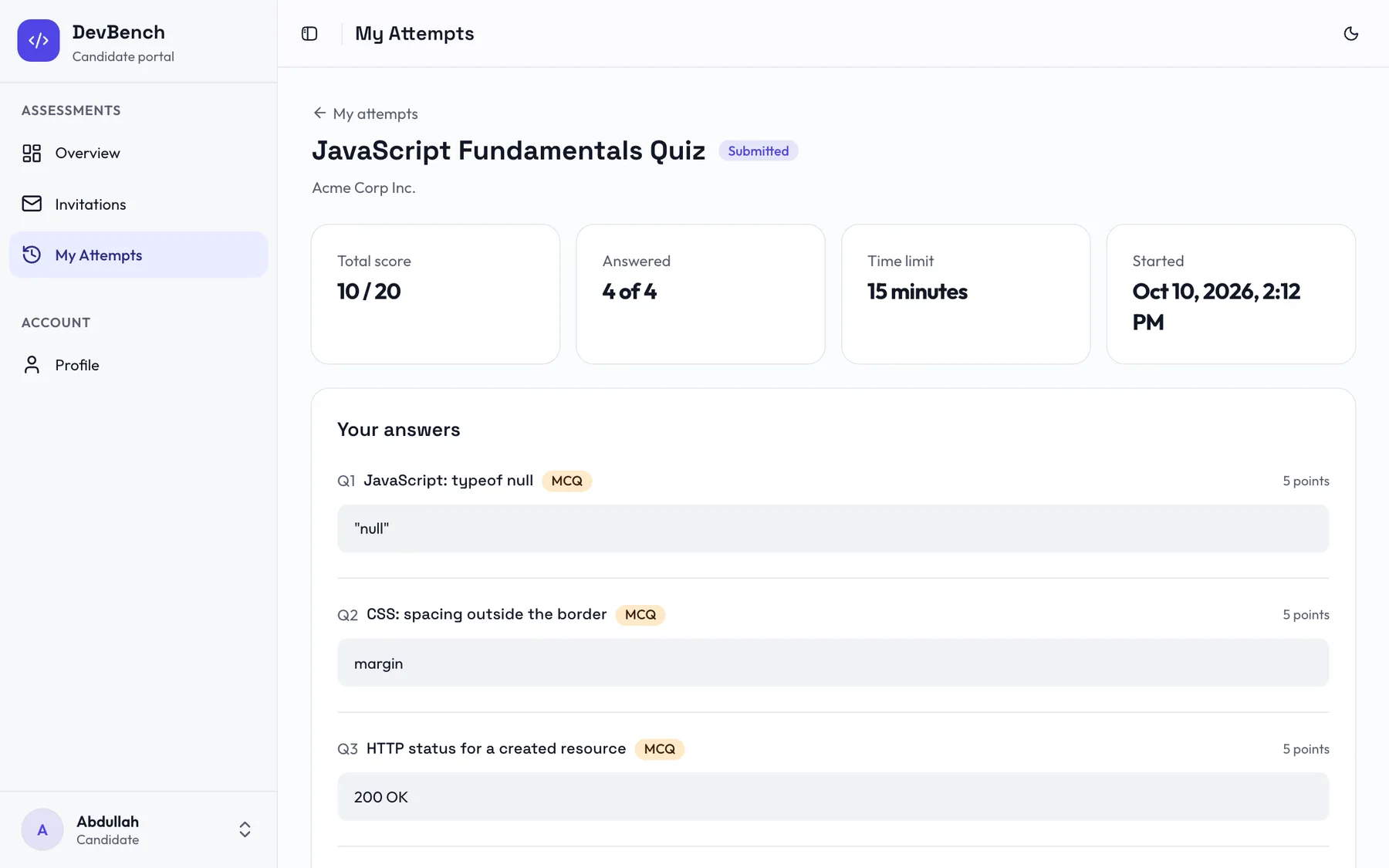Go back via My attempts link

366,113
